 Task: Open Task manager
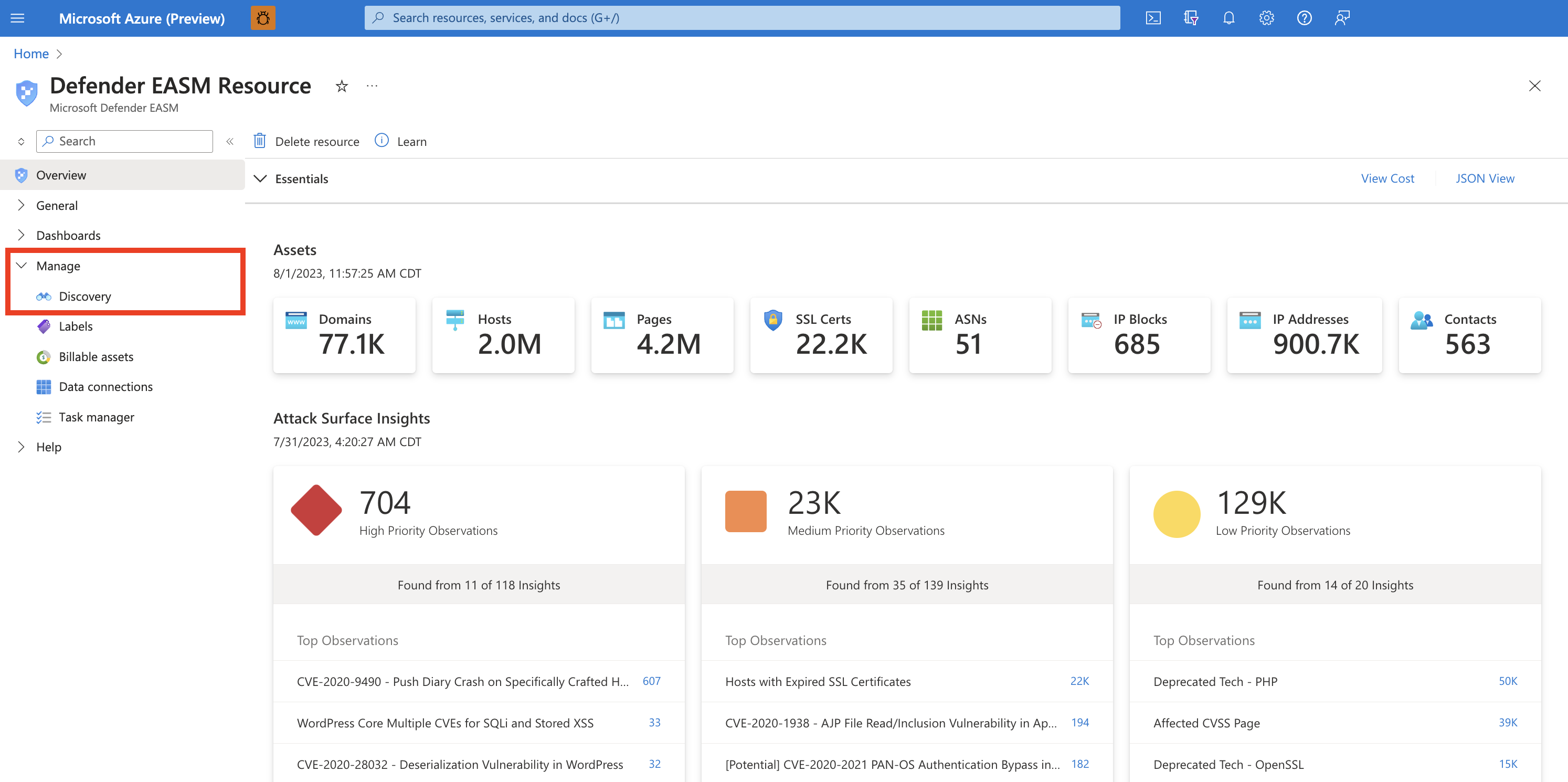click(x=96, y=417)
